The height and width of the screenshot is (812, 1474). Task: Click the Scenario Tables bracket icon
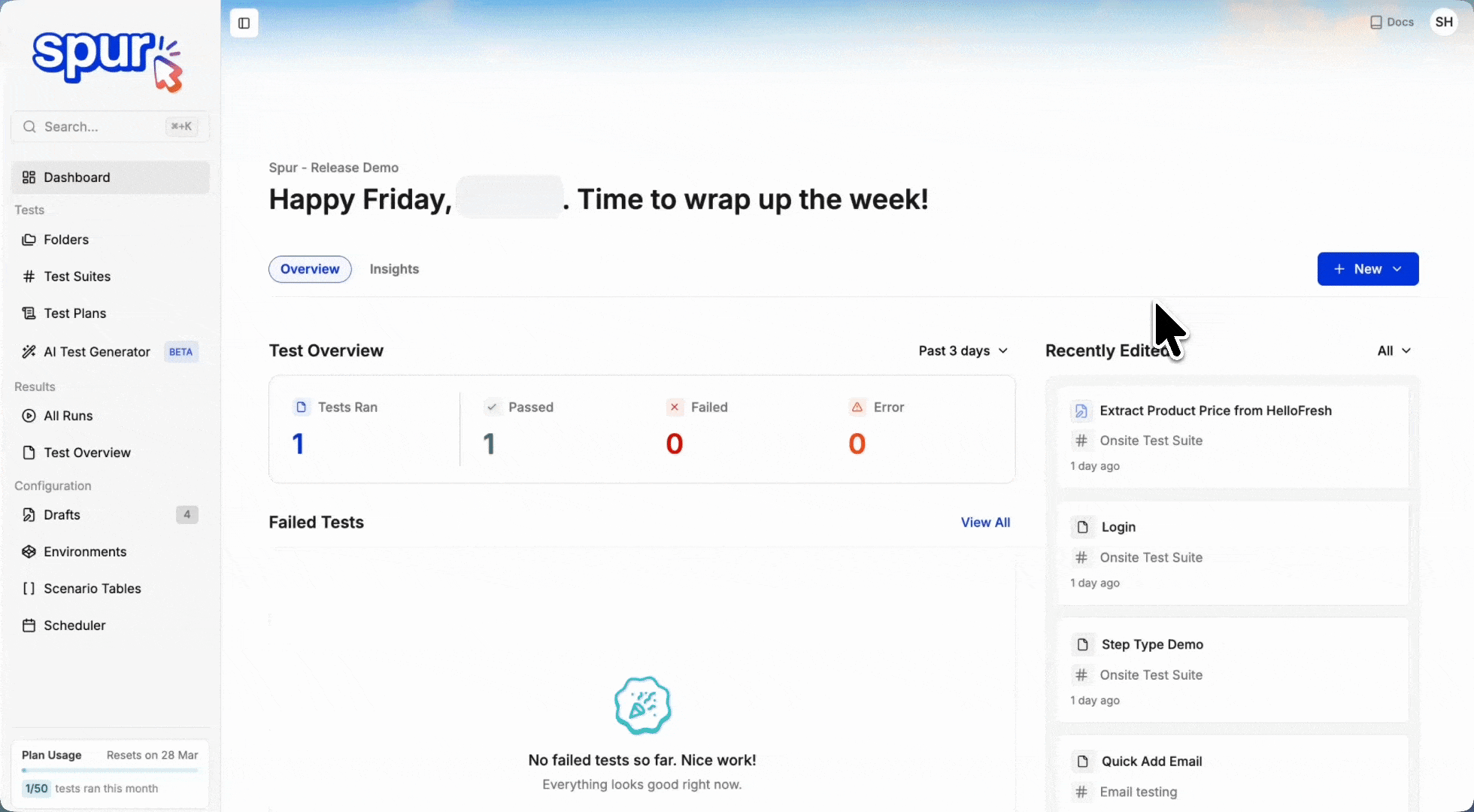pos(29,589)
